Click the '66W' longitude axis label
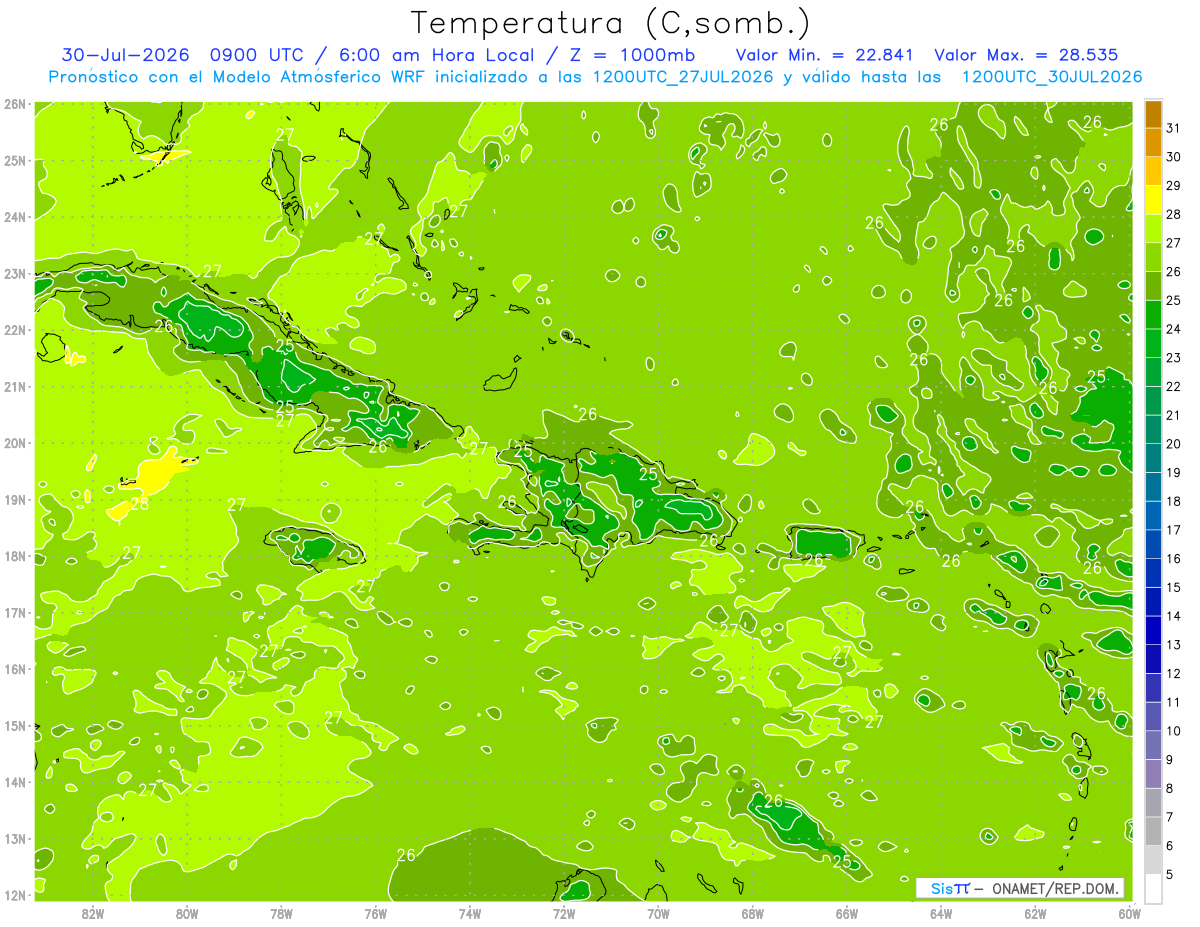The width and height of the screenshot is (1200, 927). (847, 913)
